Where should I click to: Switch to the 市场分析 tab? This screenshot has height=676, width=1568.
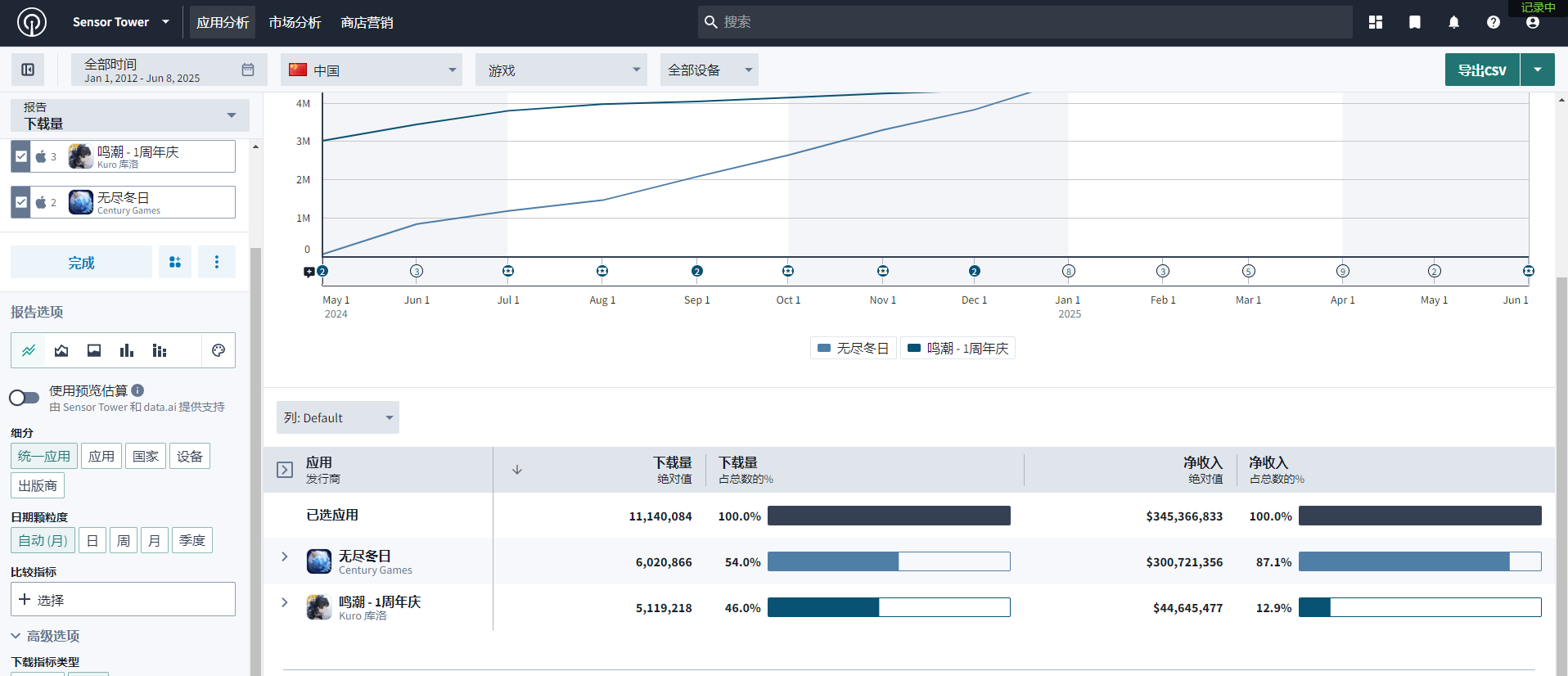[x=295, y=22]
